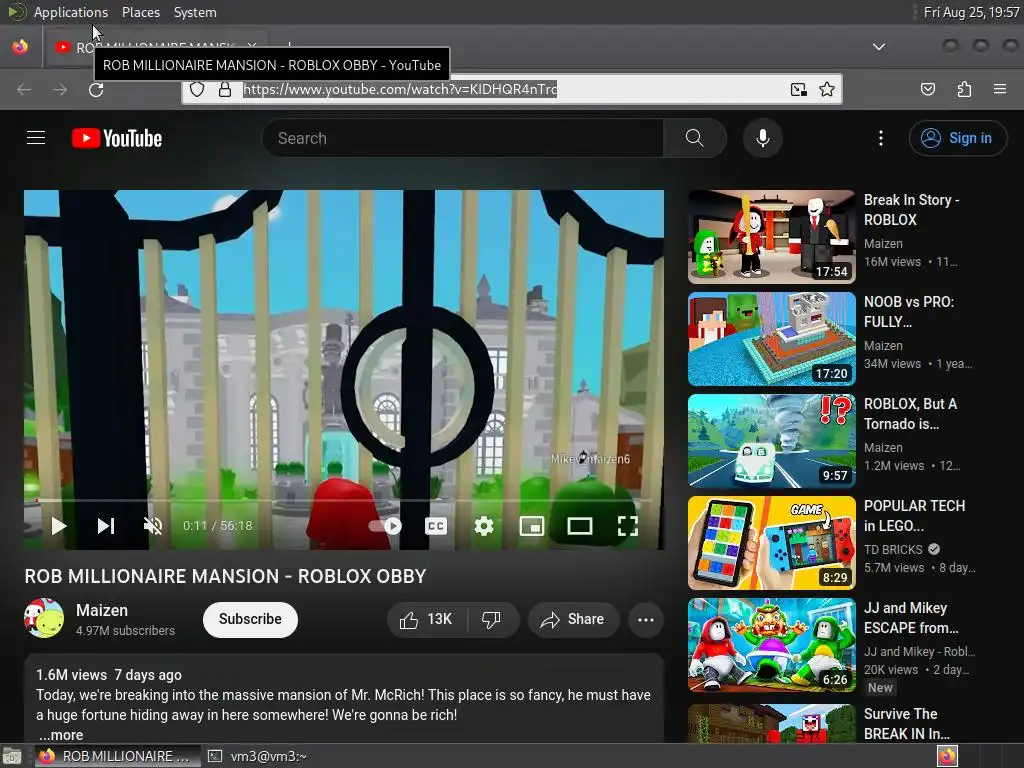Open JJ and Mikey ESCAPE from... video
Image resolution: width=1024 pixels, height=768 pixels.
tap(771, 645)
